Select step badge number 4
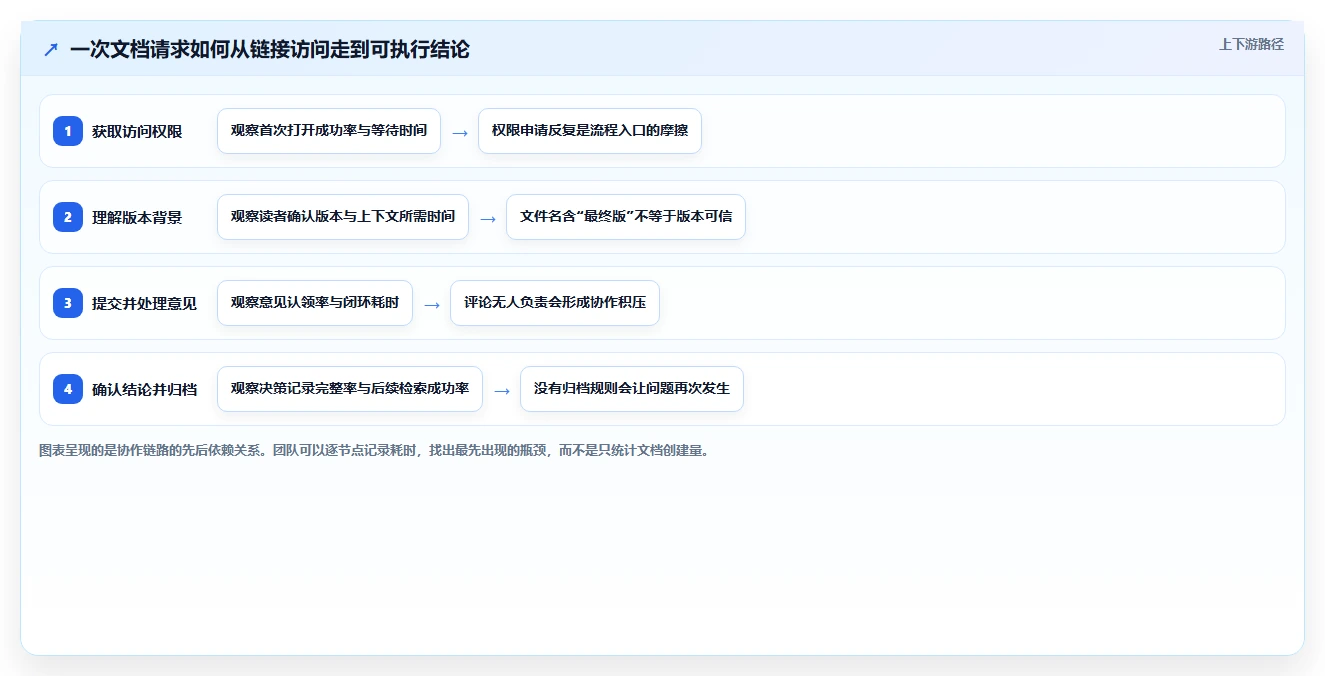The width and height of the screenshot is (1325, 676). tap(68, 389)
